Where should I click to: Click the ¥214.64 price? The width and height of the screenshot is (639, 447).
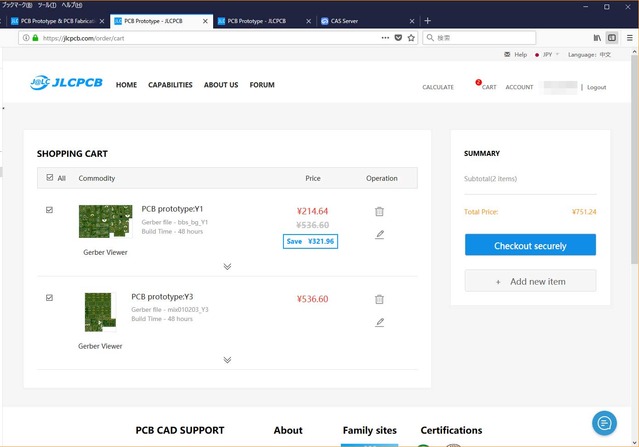(x=313, y=211)
